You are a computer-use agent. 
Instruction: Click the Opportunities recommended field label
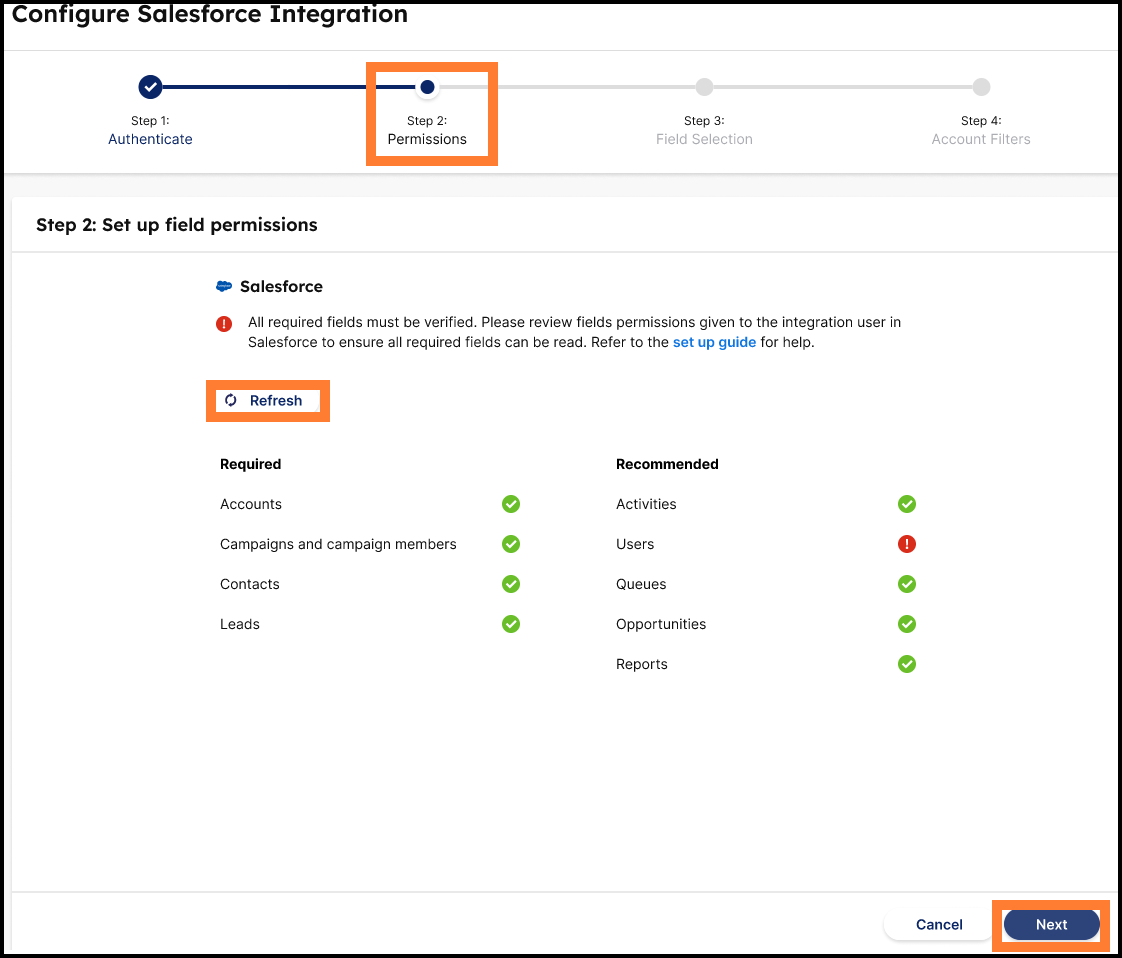click(x=660, y=624)
